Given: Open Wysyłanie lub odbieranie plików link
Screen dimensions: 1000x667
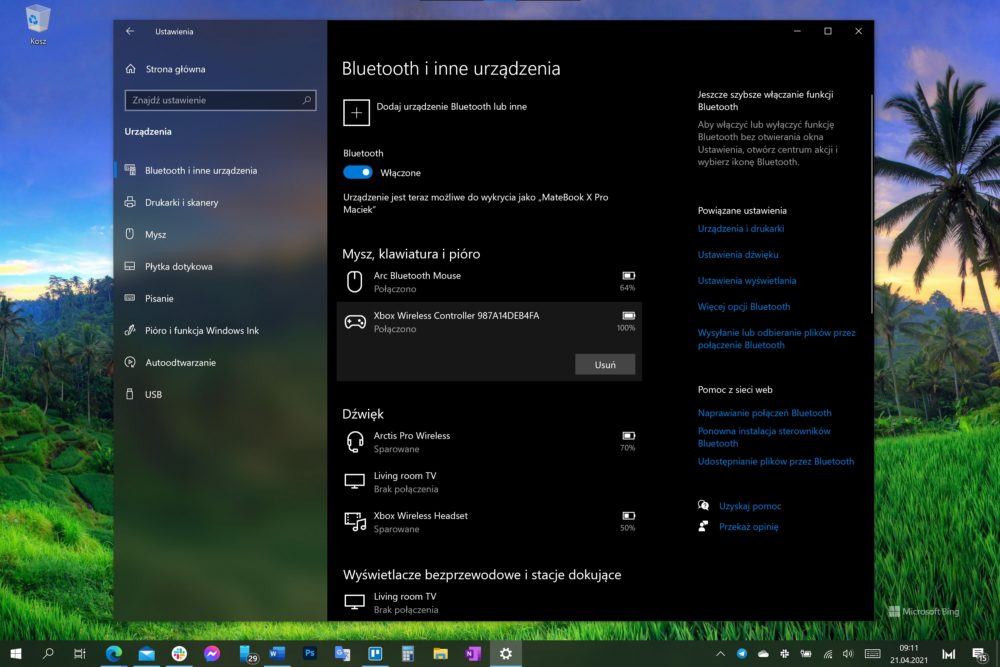Looking at the screenshot, I should (x=776, y=339).
